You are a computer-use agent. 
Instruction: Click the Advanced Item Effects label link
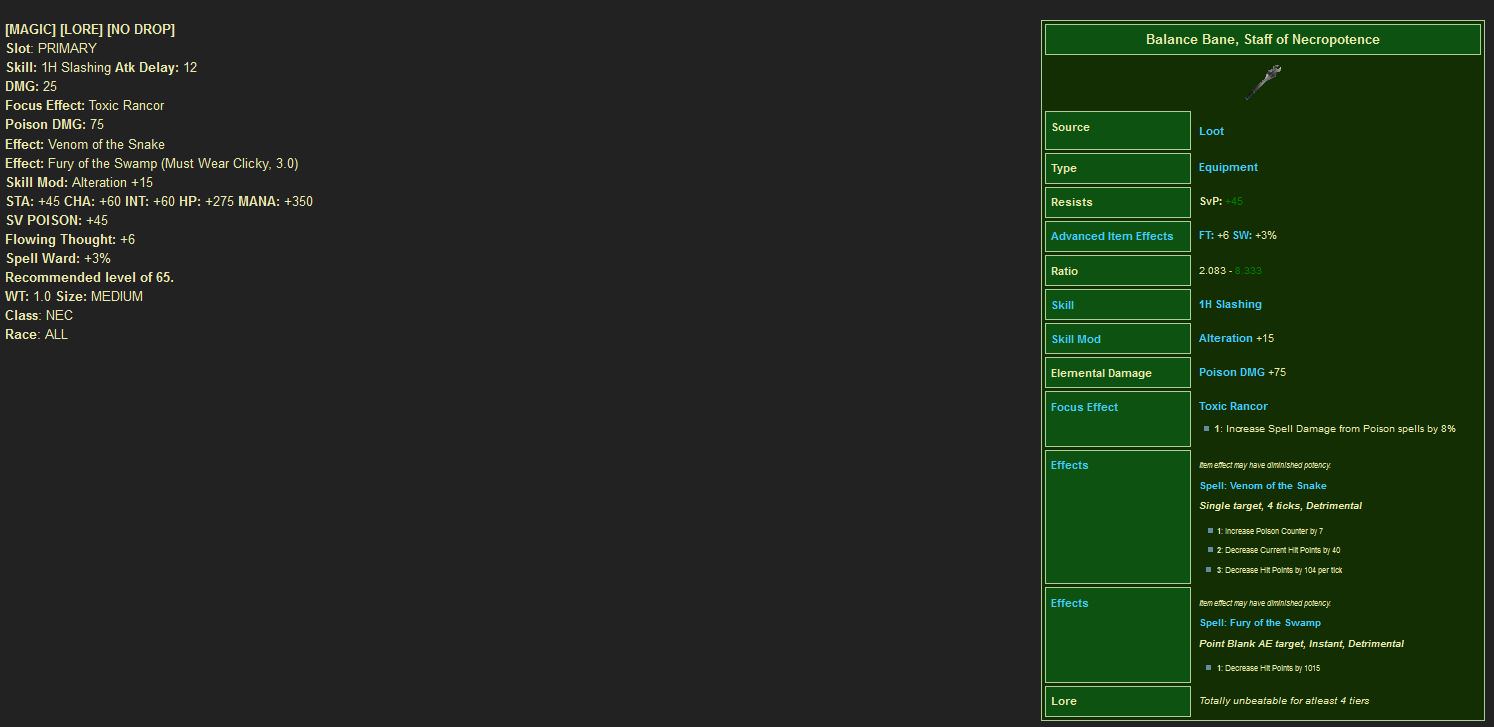tap(1112, 236)
